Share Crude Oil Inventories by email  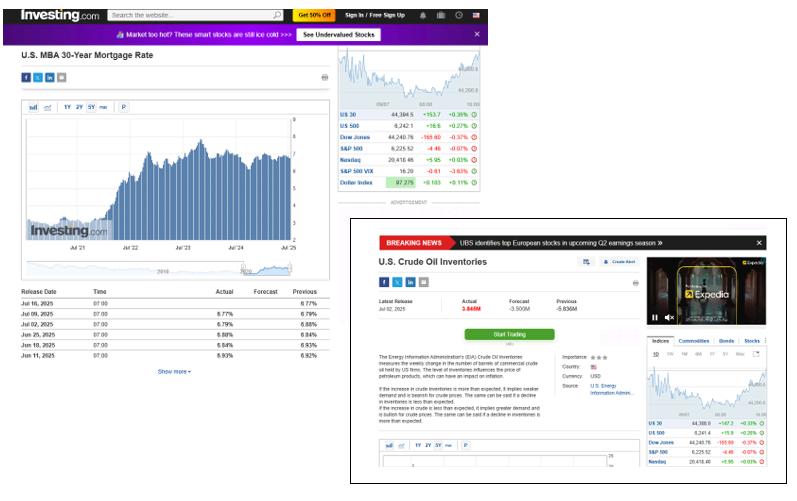pyautogui.click(x=423, y=282)
